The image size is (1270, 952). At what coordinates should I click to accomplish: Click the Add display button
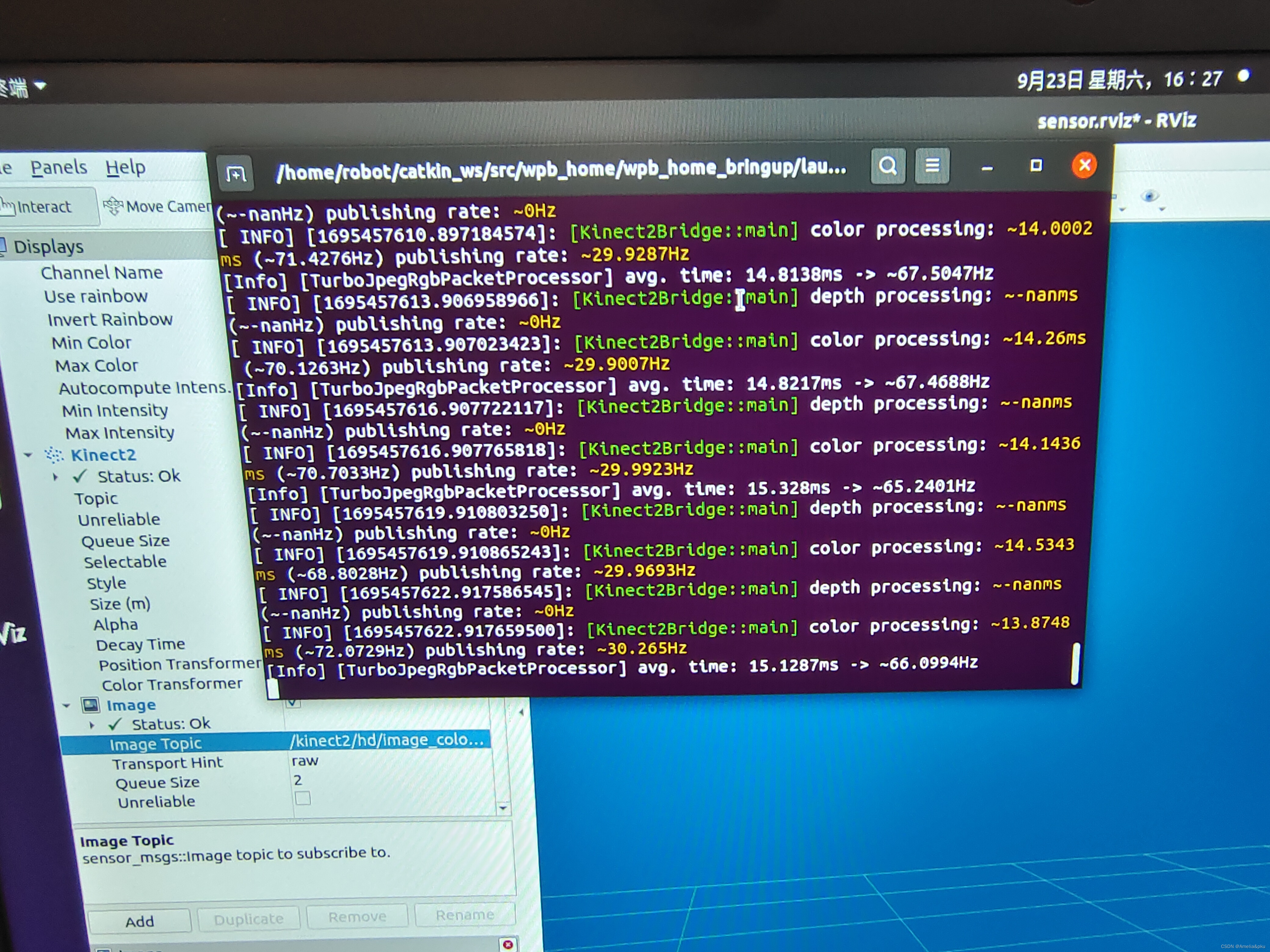coord(140,921)
